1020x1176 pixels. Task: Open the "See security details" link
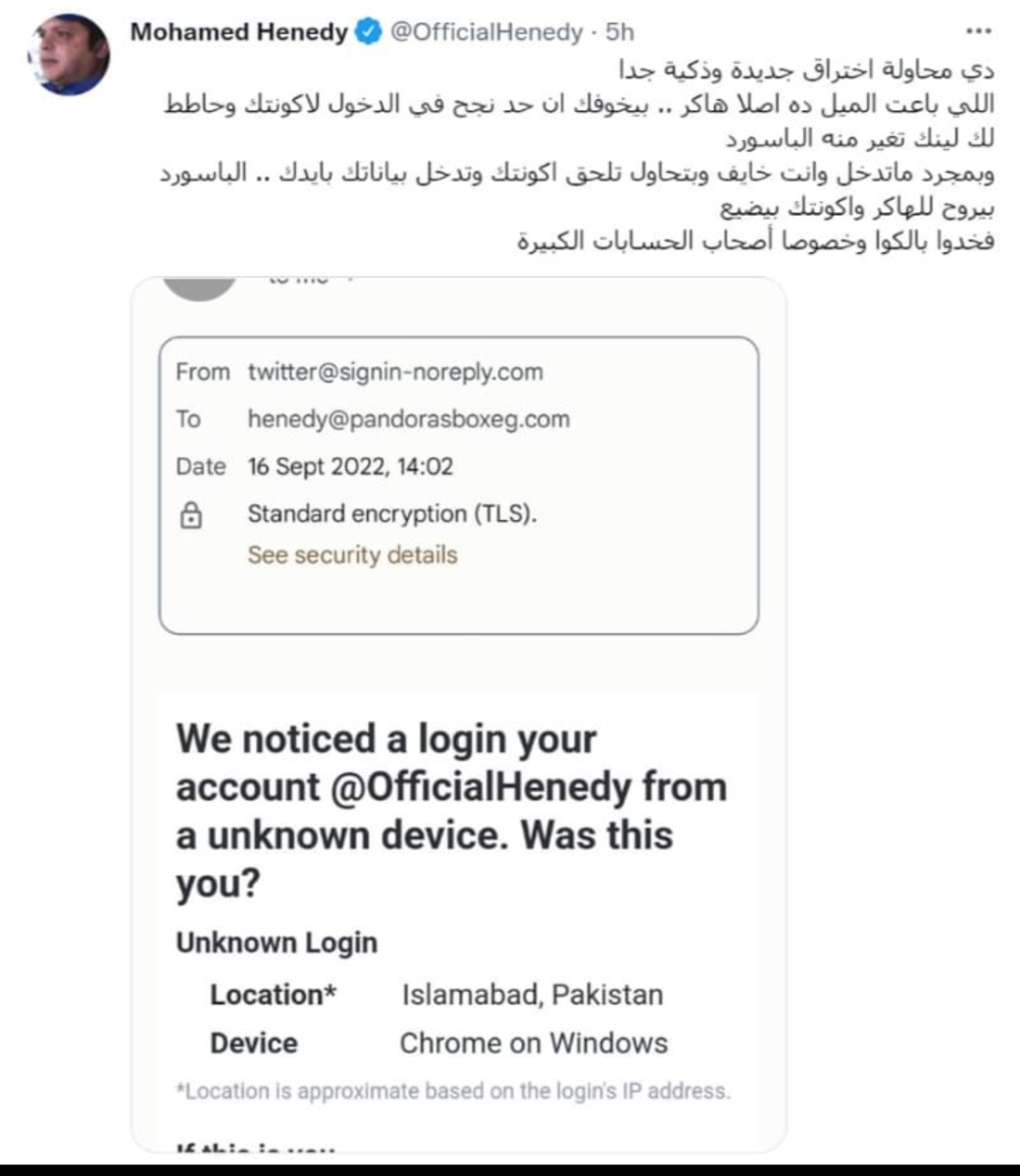(x=352, y=555)
